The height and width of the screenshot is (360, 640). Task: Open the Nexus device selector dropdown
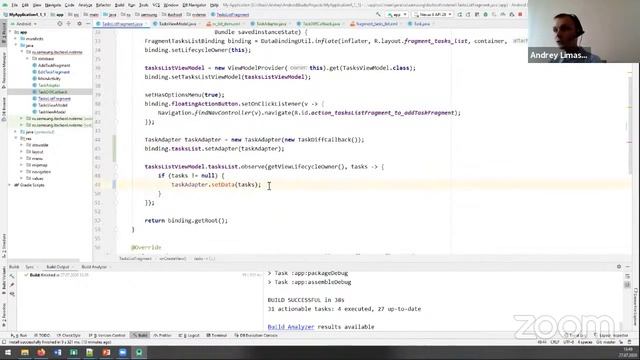pos(433,14)
